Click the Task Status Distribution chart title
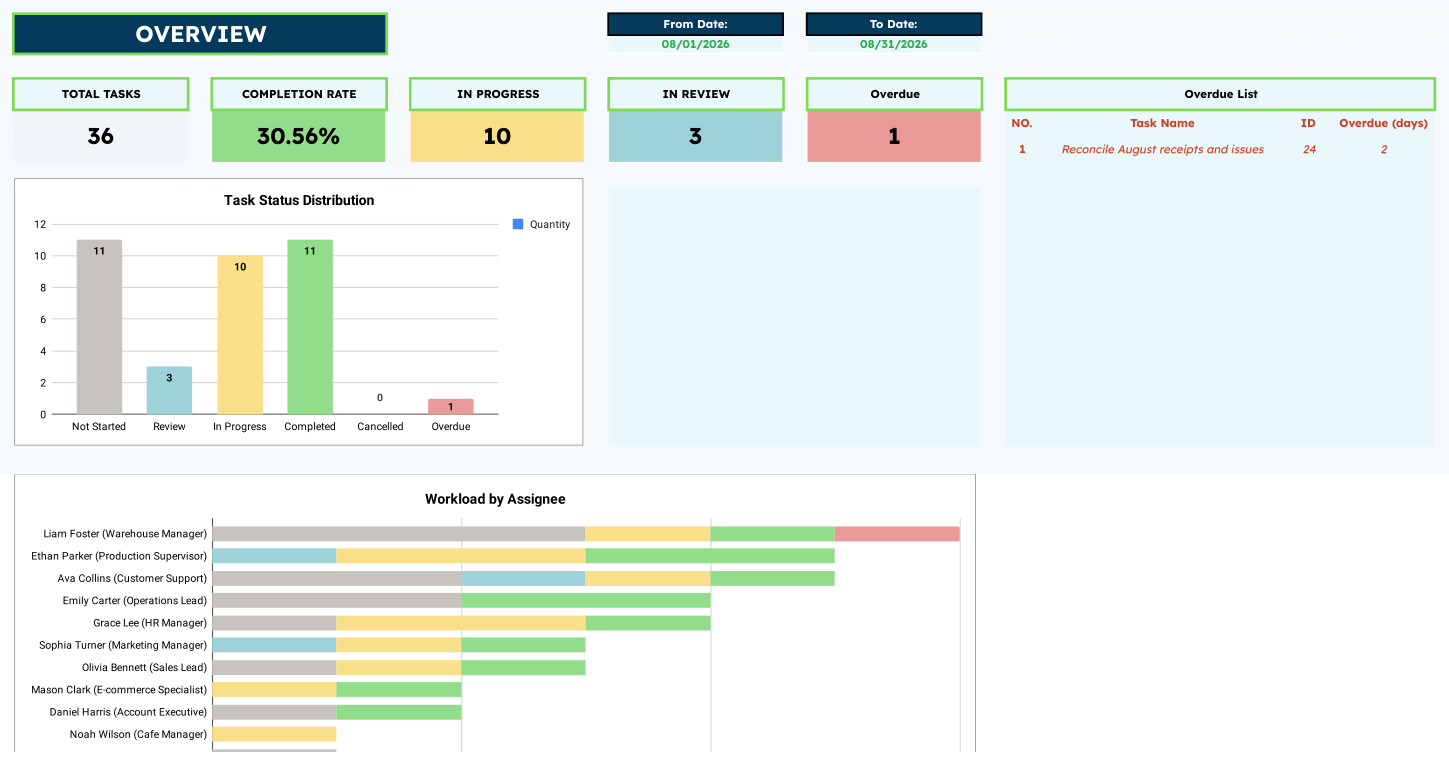1449x764 pixels. (299, 200)
